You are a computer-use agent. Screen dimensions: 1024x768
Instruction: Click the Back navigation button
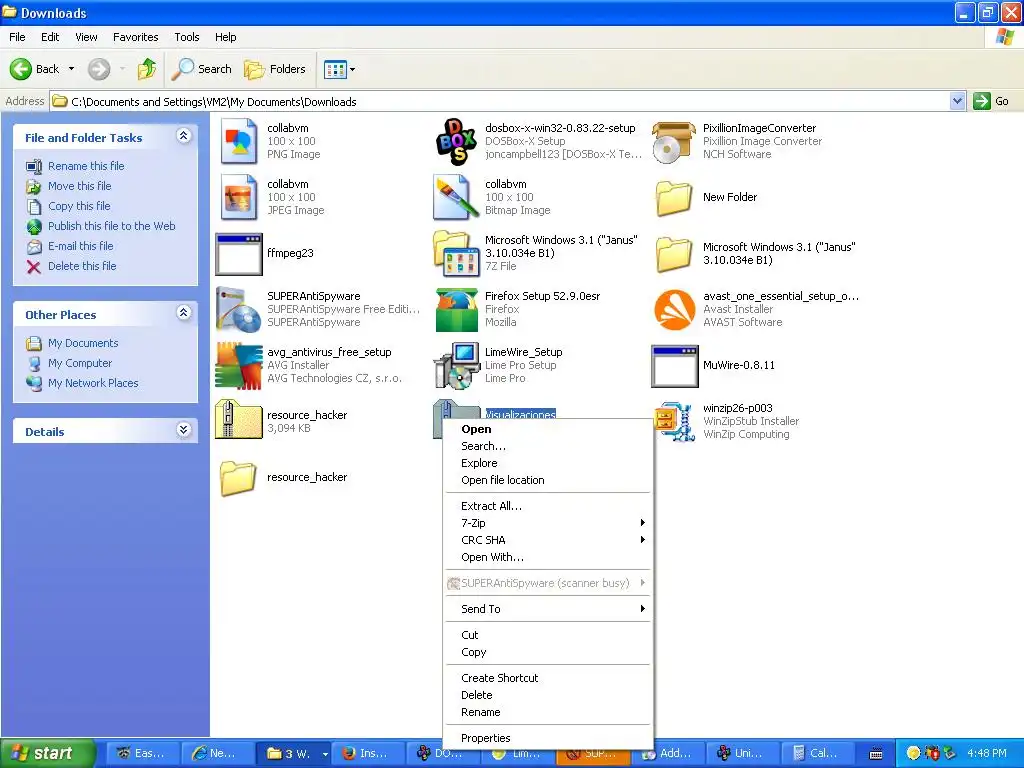[35, 69]
